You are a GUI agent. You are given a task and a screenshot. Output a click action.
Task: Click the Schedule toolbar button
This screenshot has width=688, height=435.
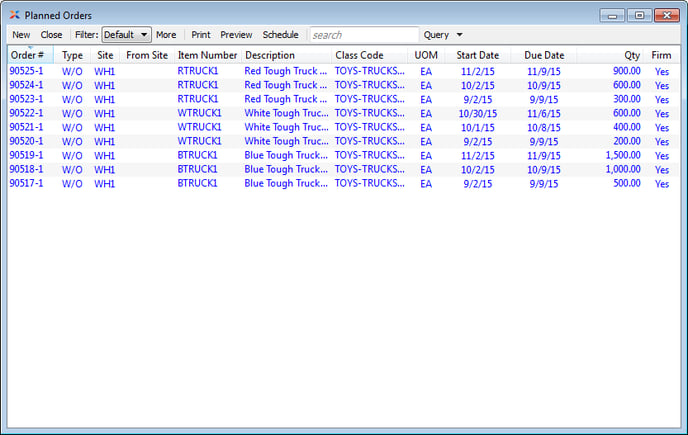pyautogui.click(x=280, y=35)
